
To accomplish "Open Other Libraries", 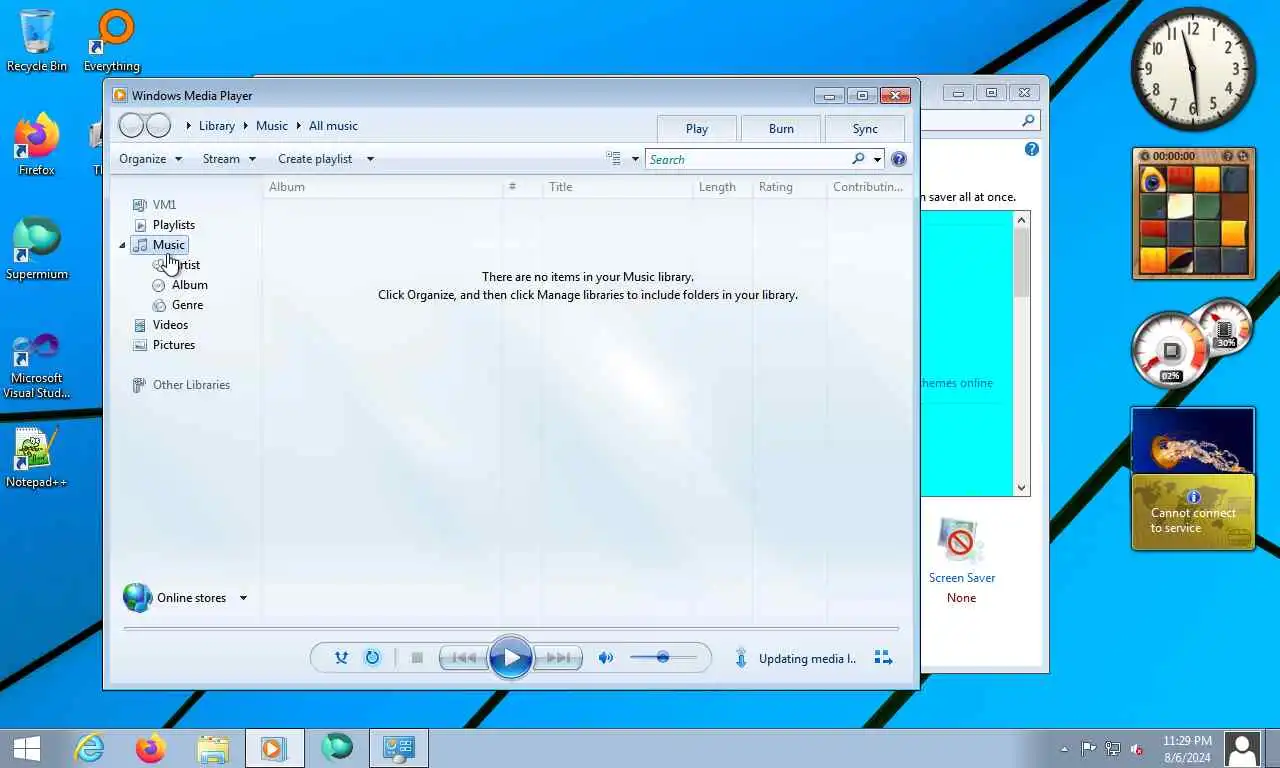I will click(x=181, y=385).
